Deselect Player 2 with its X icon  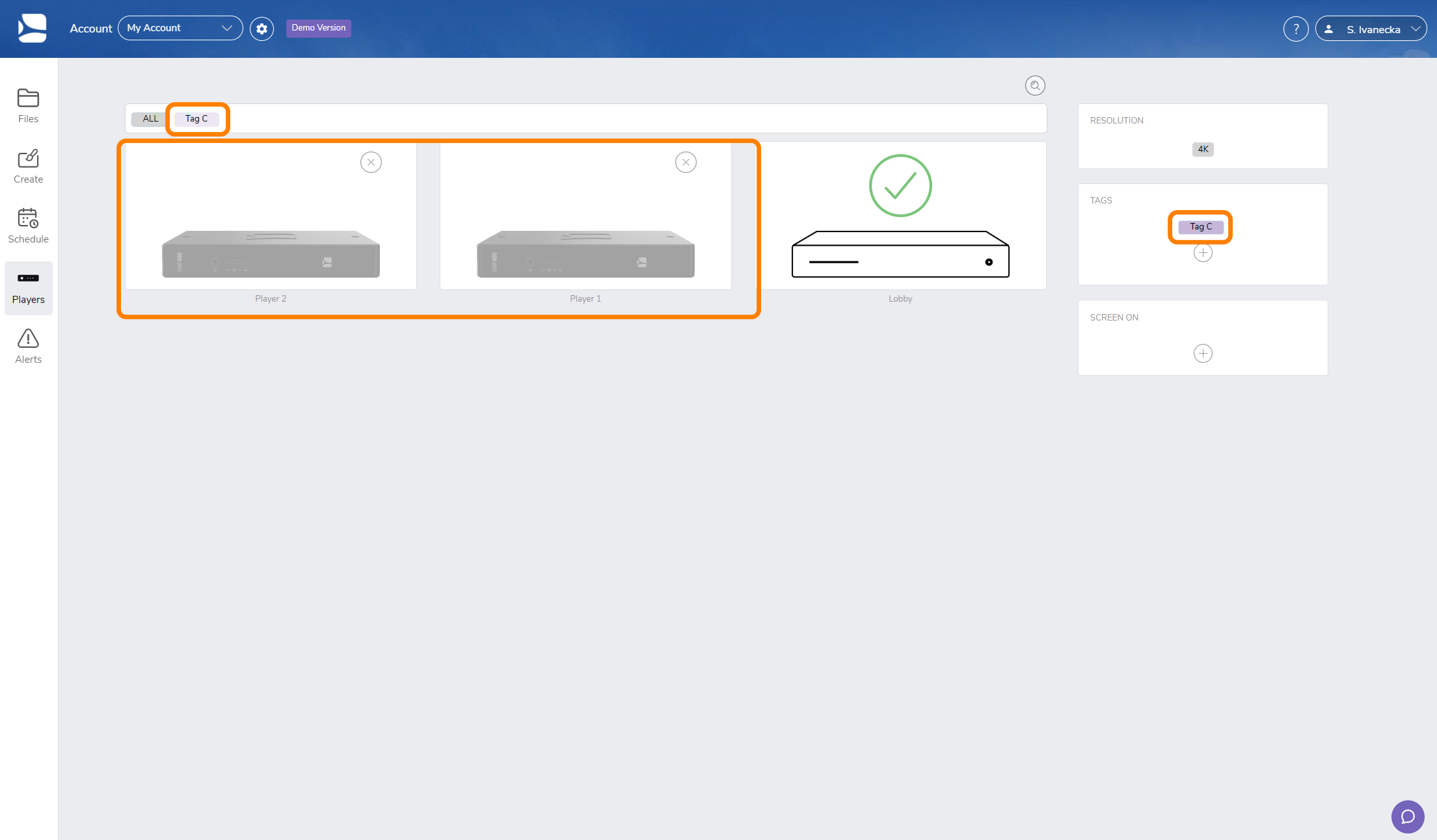371,162
